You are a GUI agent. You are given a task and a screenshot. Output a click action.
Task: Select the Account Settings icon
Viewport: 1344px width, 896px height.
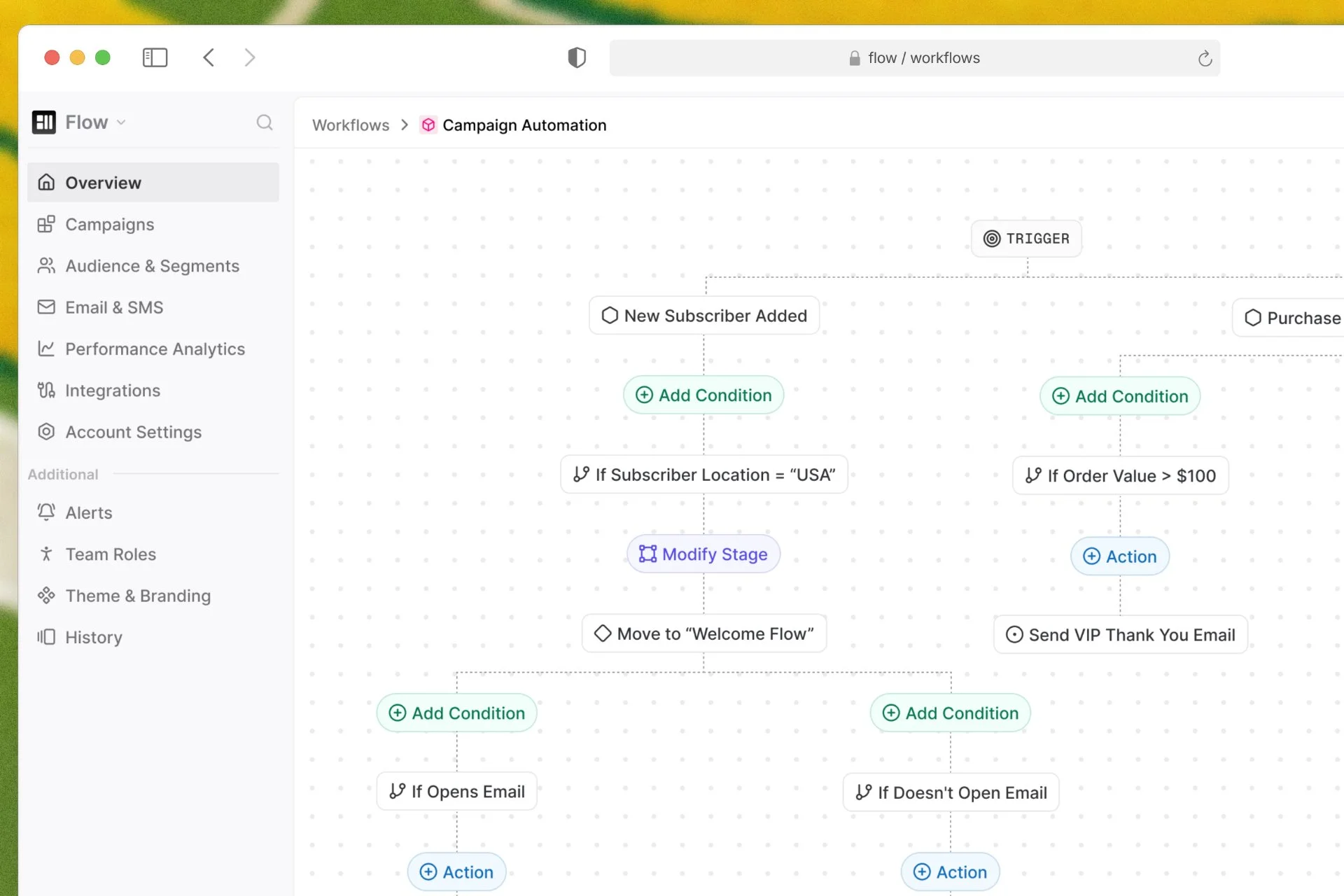[x=46, y=432]
